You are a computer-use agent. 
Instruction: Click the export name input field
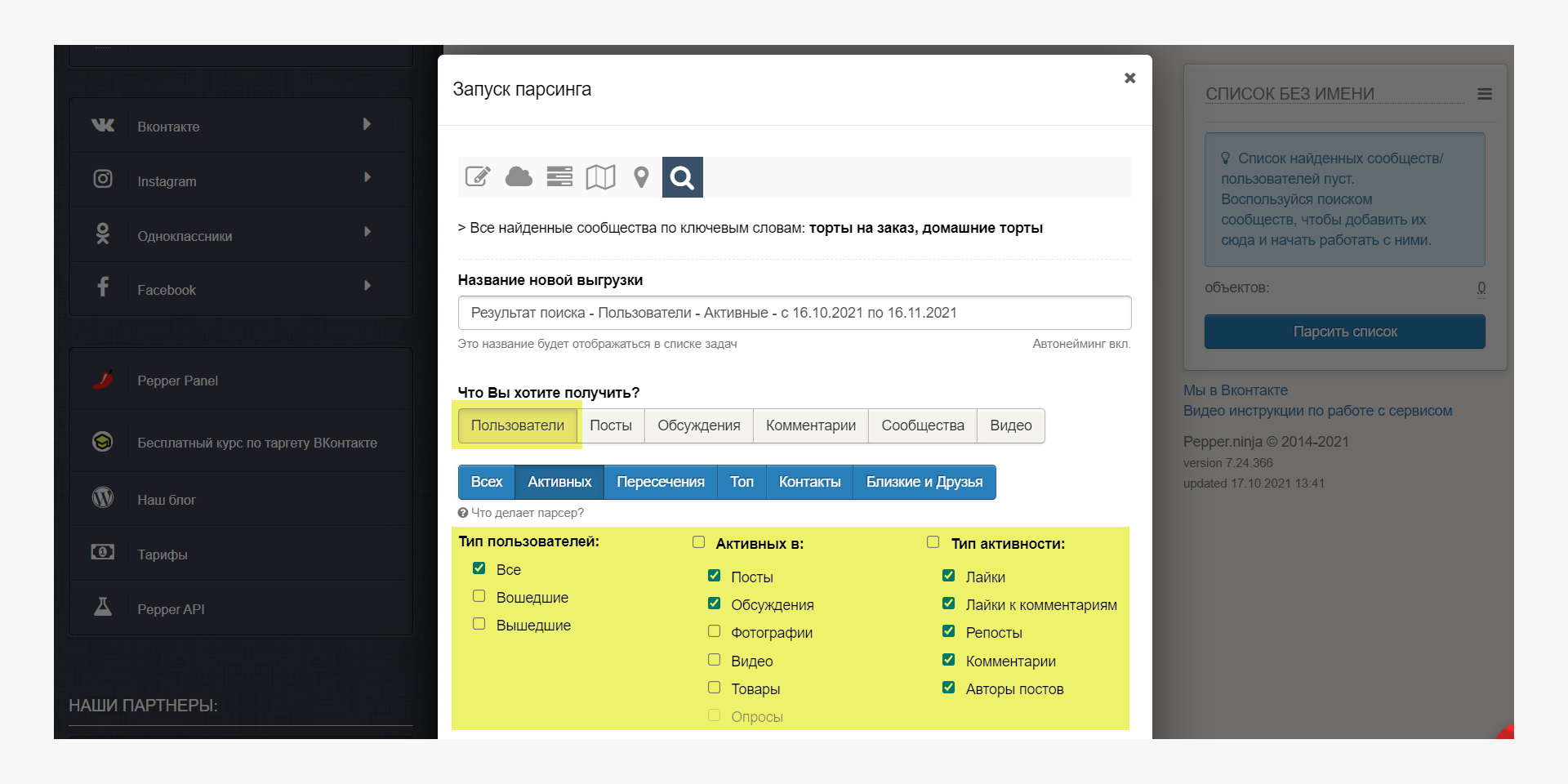tap(794, 313)
